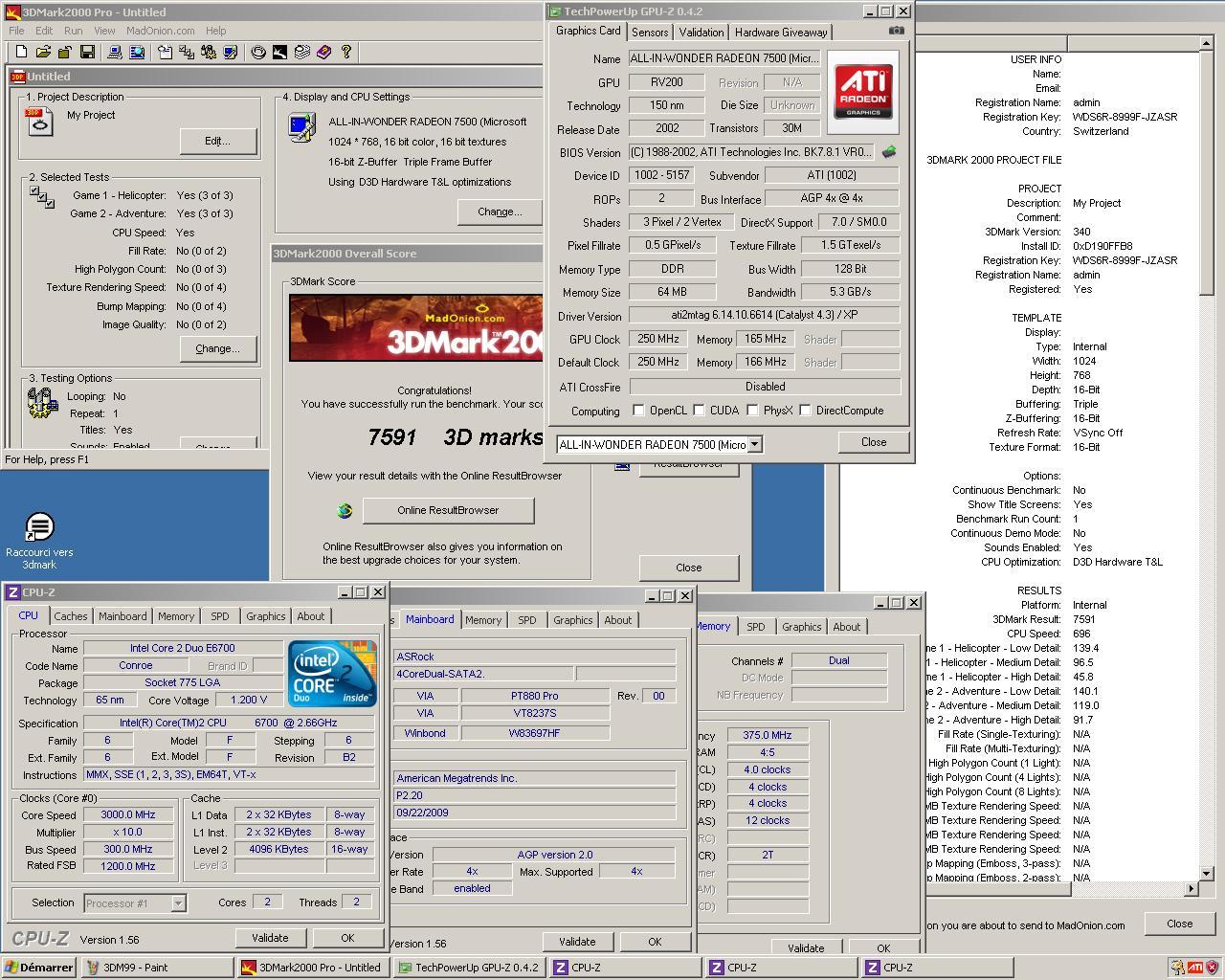Open the File menu in 3DMark2000
The height and width of the screenshot is (980, 1225).
point(16,31)
